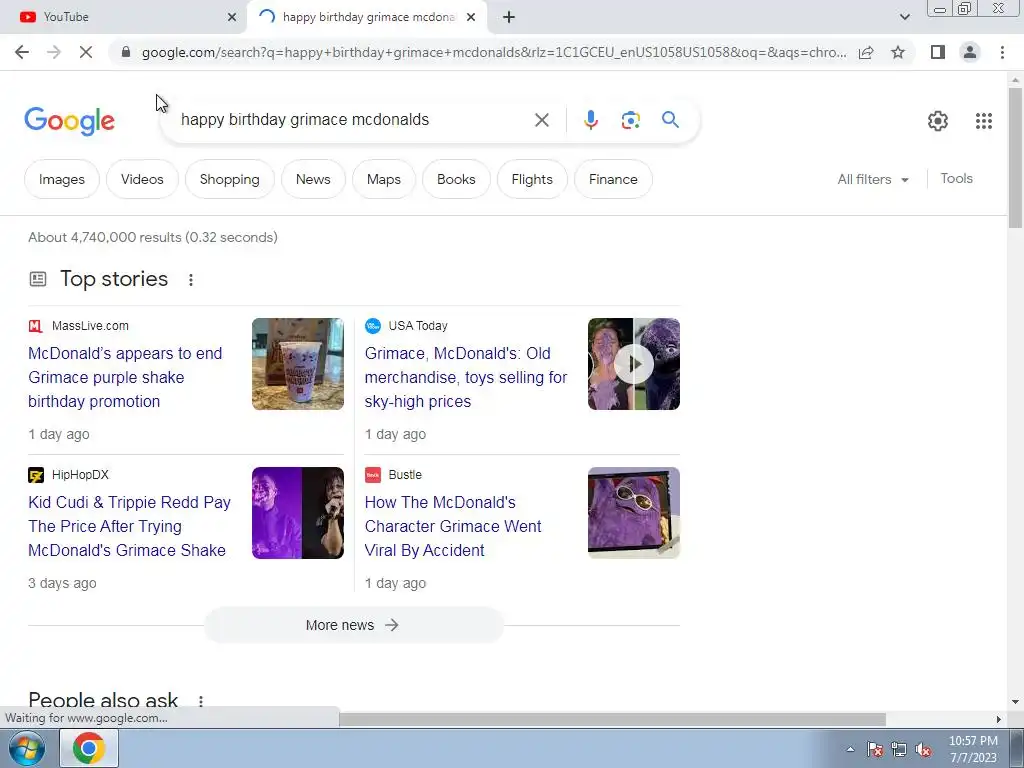Open Top stories three-dot options
The image size is (1024, 768).
(x=191, y=280)
